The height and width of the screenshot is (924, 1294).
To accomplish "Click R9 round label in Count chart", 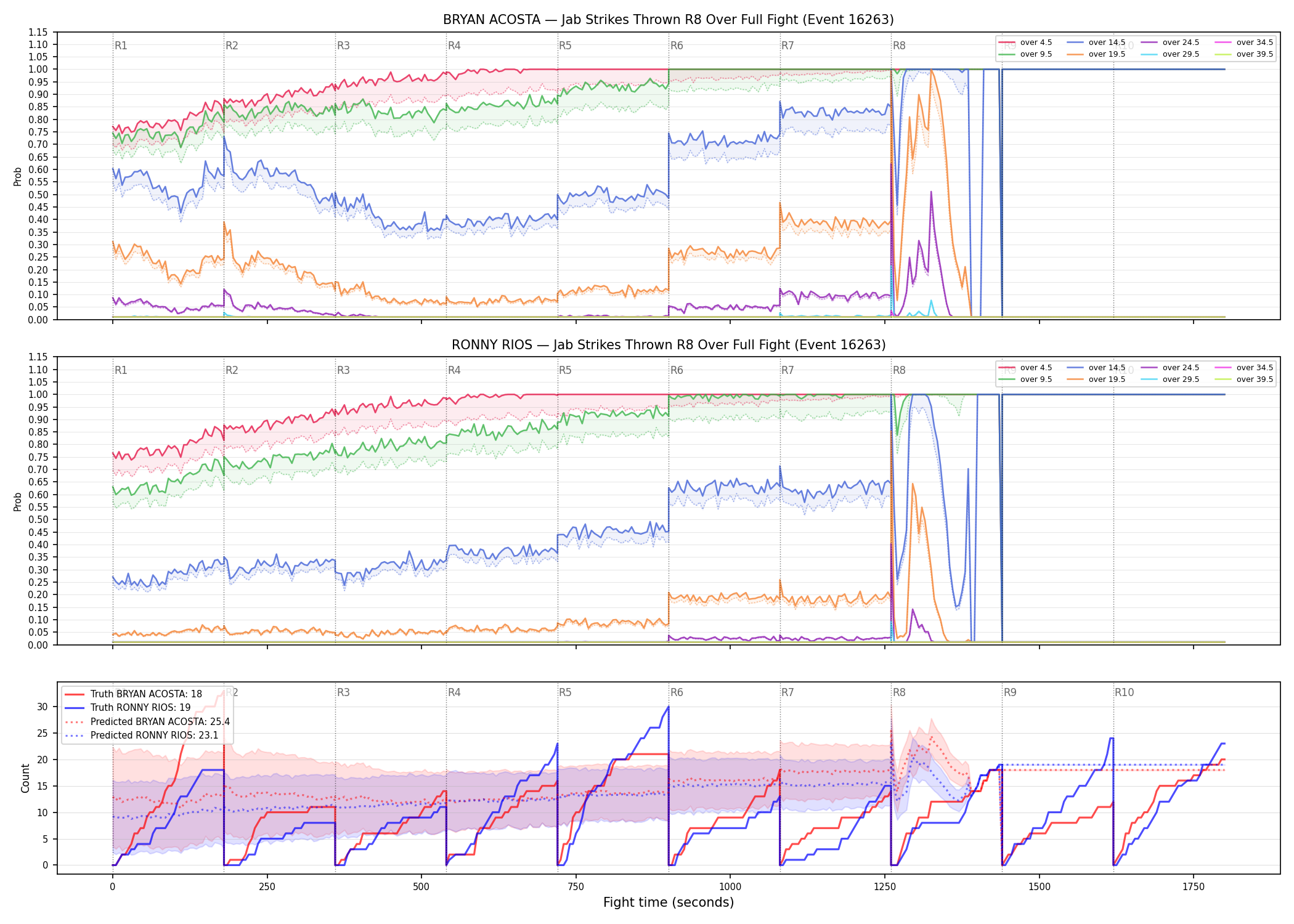I will pos(1010,692).
